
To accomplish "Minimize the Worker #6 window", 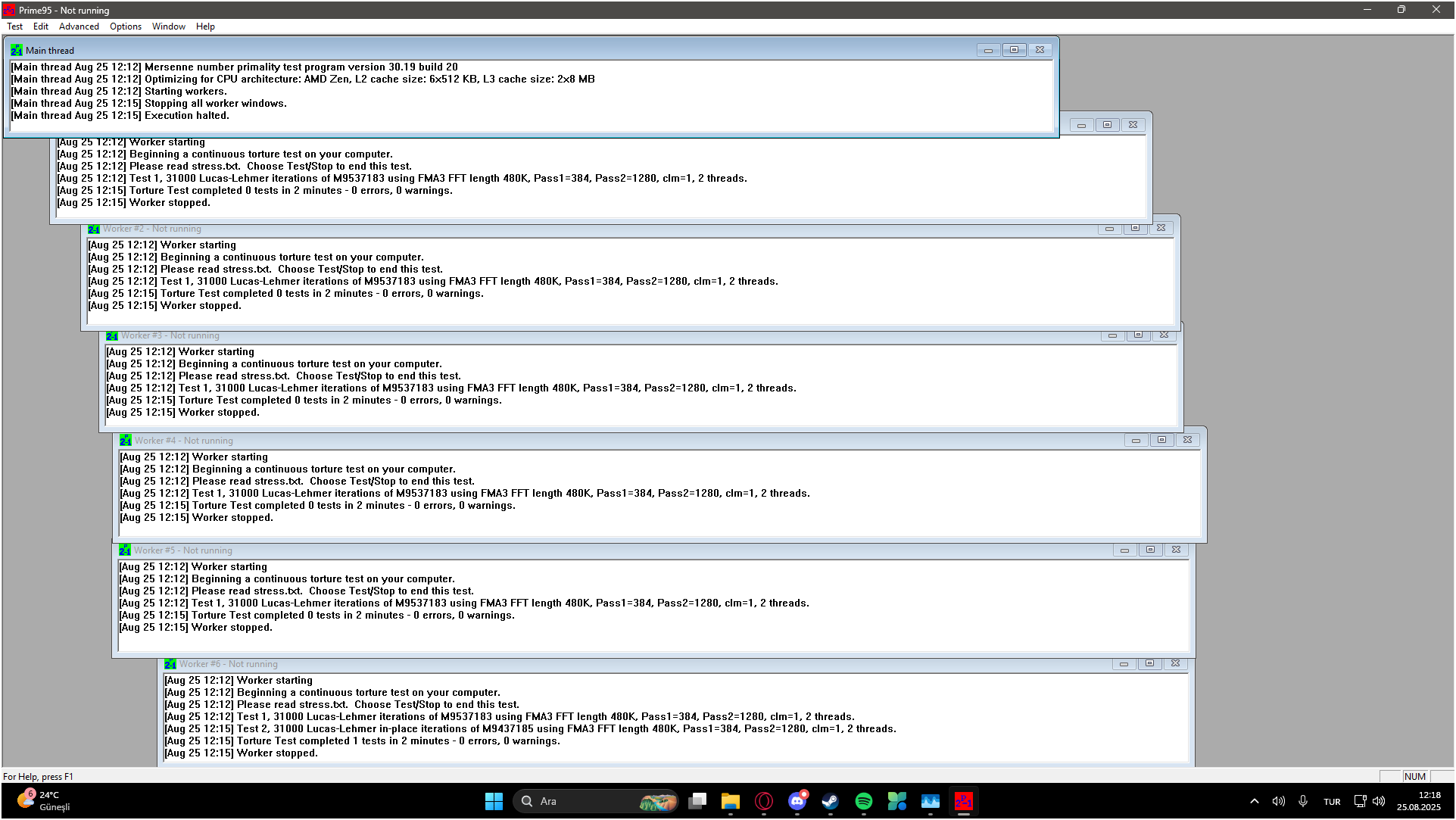I will pos(1124,663).
